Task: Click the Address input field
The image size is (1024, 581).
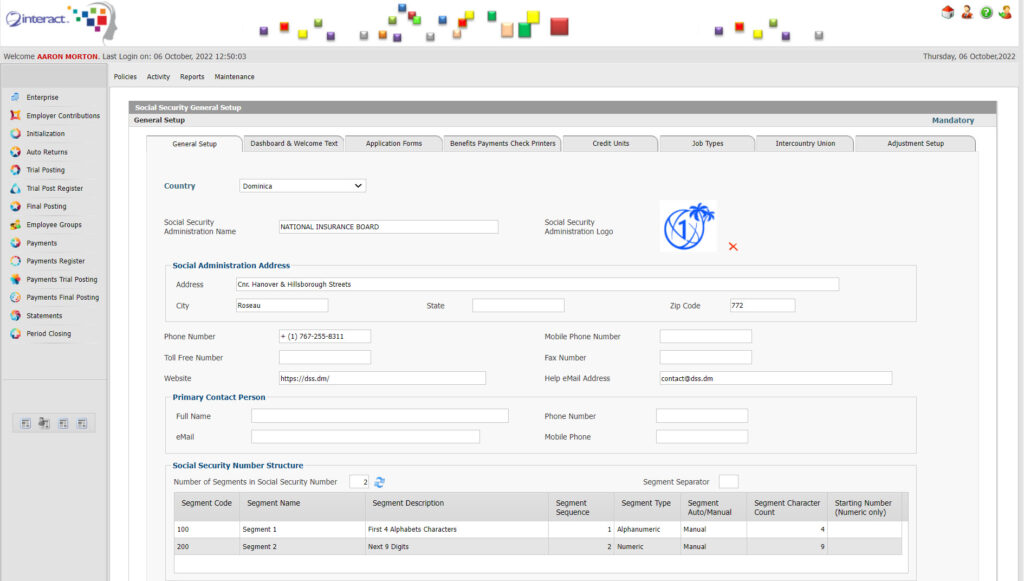Action: [x=537, y=285]
